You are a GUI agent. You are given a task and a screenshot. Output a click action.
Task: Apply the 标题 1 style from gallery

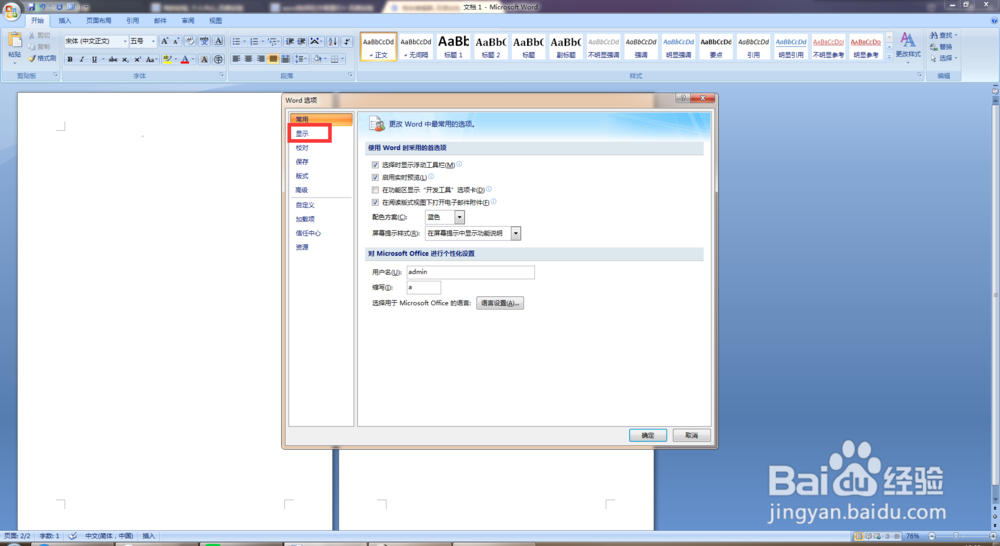pyautogui.click(x=453, y=46)
